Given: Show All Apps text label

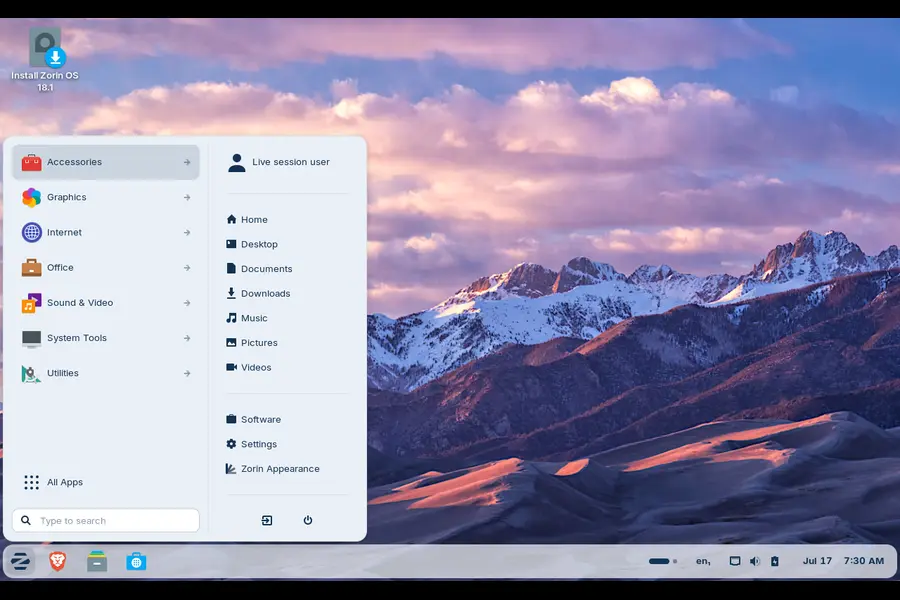Looking at the screenshot, I should pyautogui.click(x=65, y=482).
